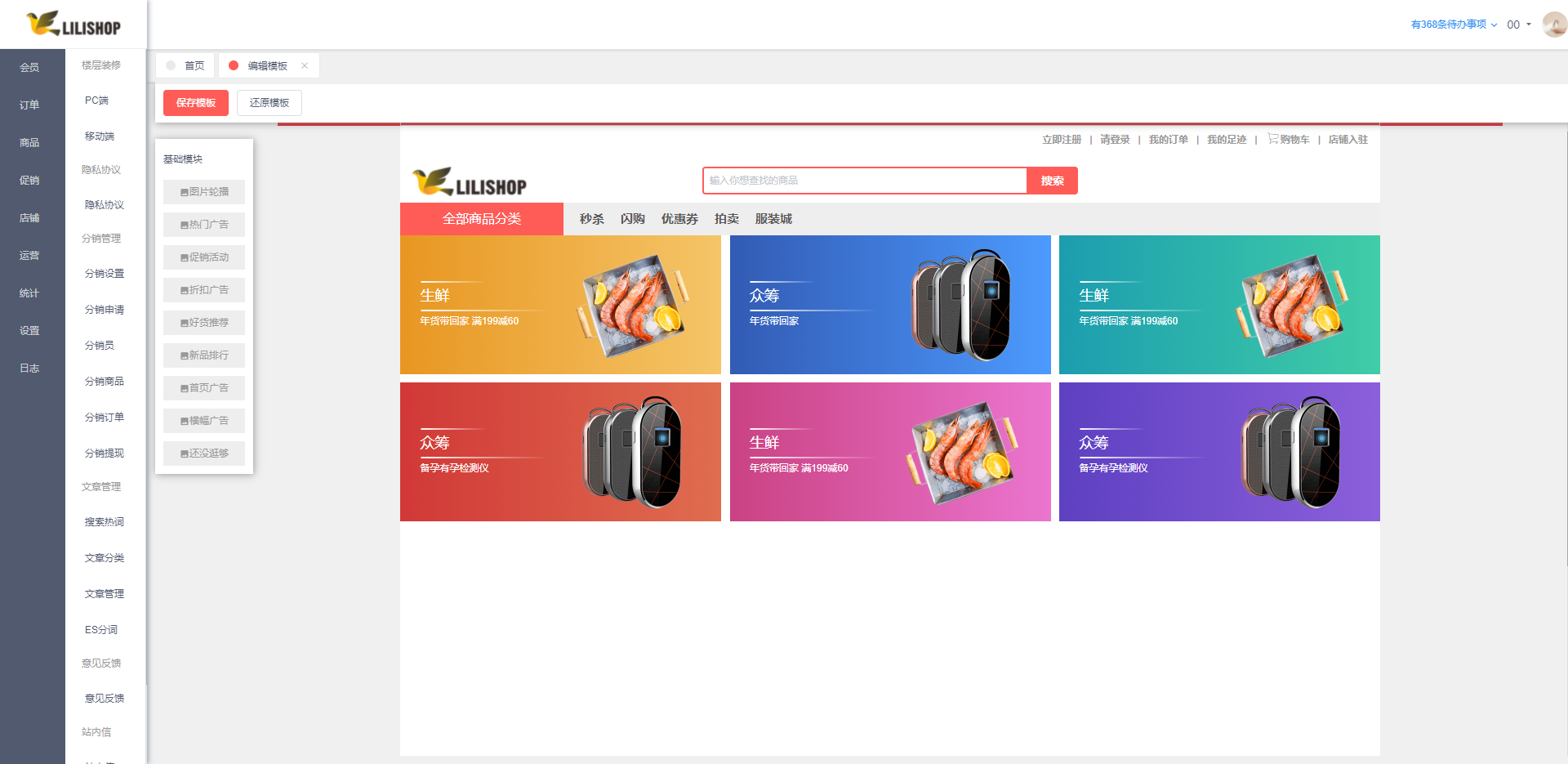
Task: Open ES分词 in the submenu
Action: point(101,630)
